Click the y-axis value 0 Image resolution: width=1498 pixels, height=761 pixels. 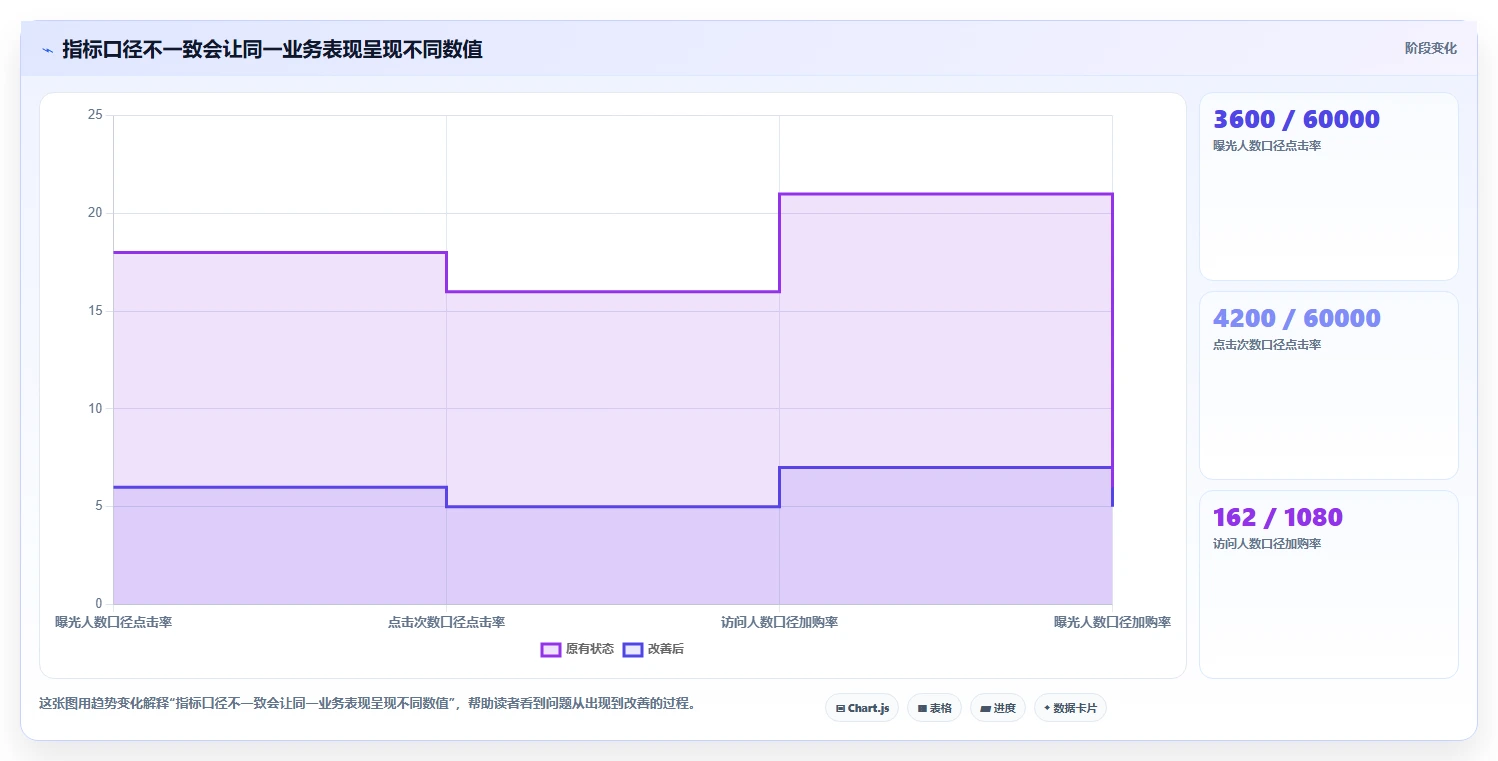pyautogui.click(x=98, y=604)
